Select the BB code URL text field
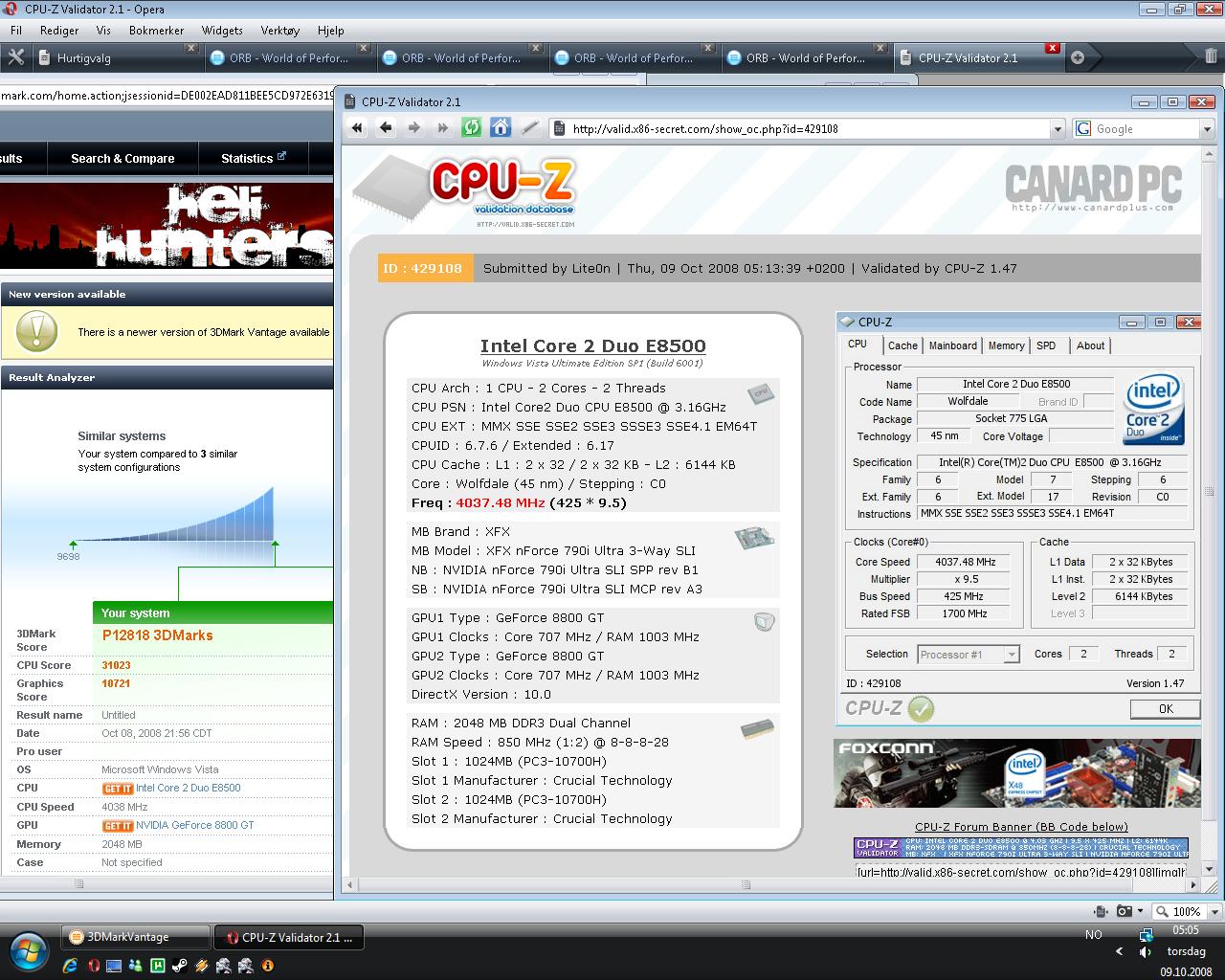The width and height of the screenshot is (1225, 980). tap(1020, 871)
